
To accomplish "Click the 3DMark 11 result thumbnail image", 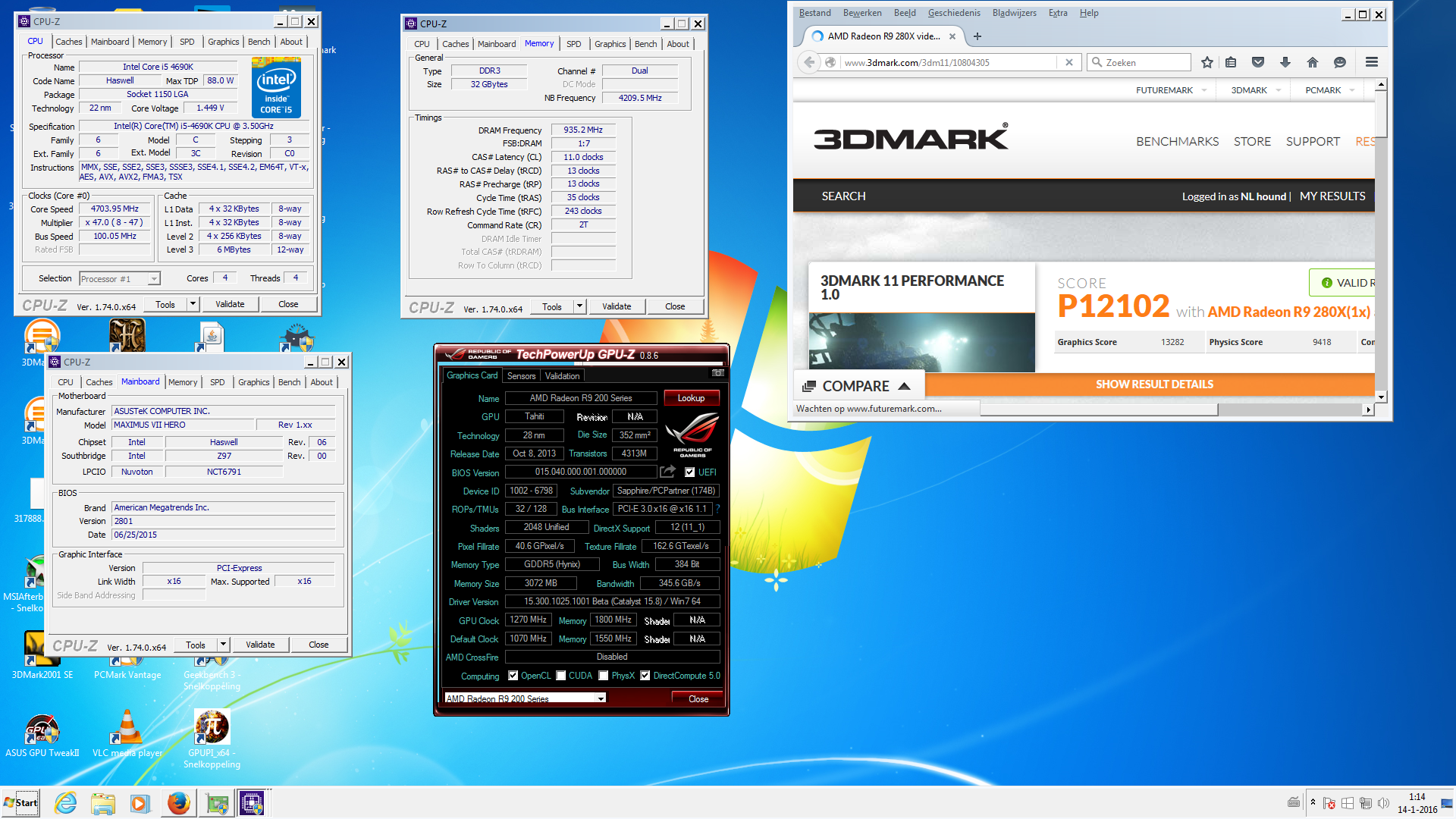I will (x=921, y=342).
